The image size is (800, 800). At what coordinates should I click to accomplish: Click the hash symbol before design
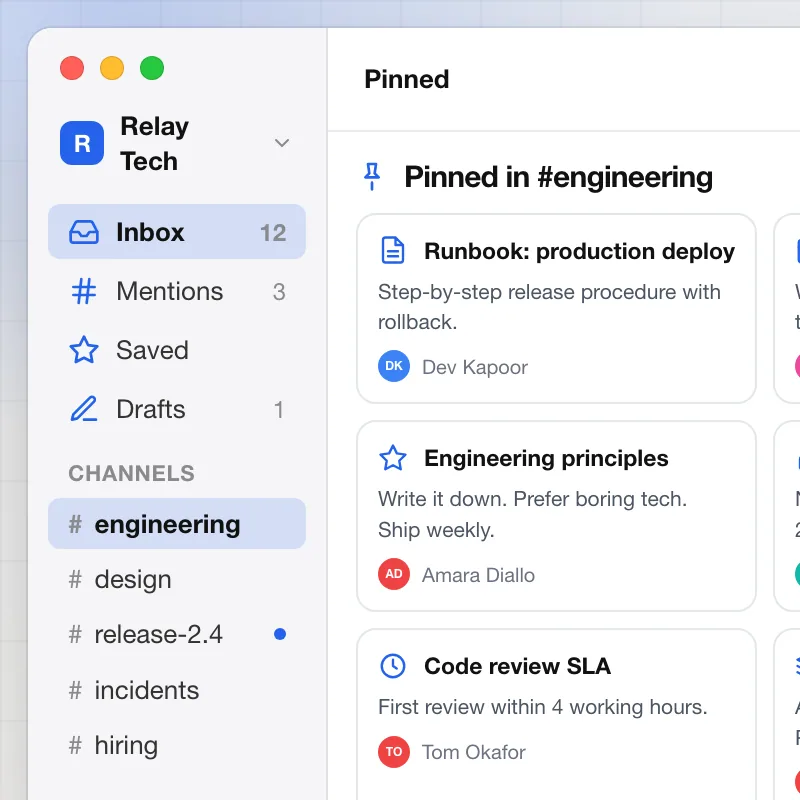pyautogui.click(x=75, y=580)
